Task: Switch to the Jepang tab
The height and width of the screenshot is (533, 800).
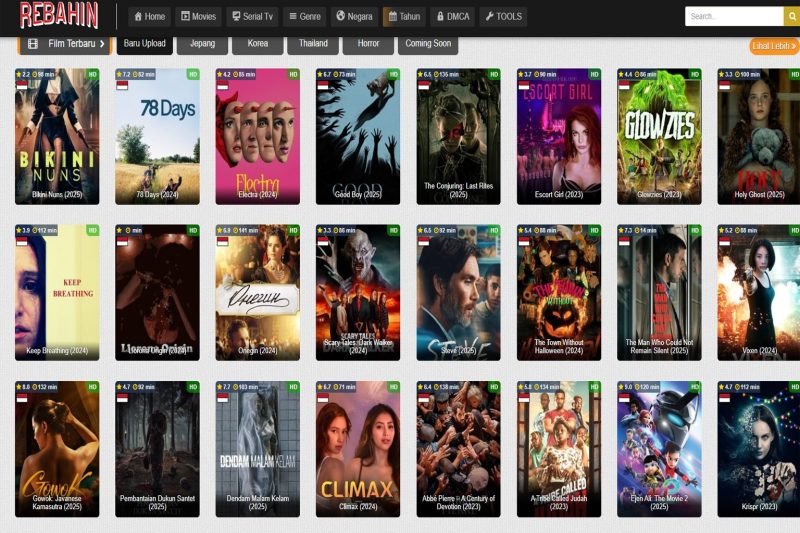Action: [x=202, y=44]
